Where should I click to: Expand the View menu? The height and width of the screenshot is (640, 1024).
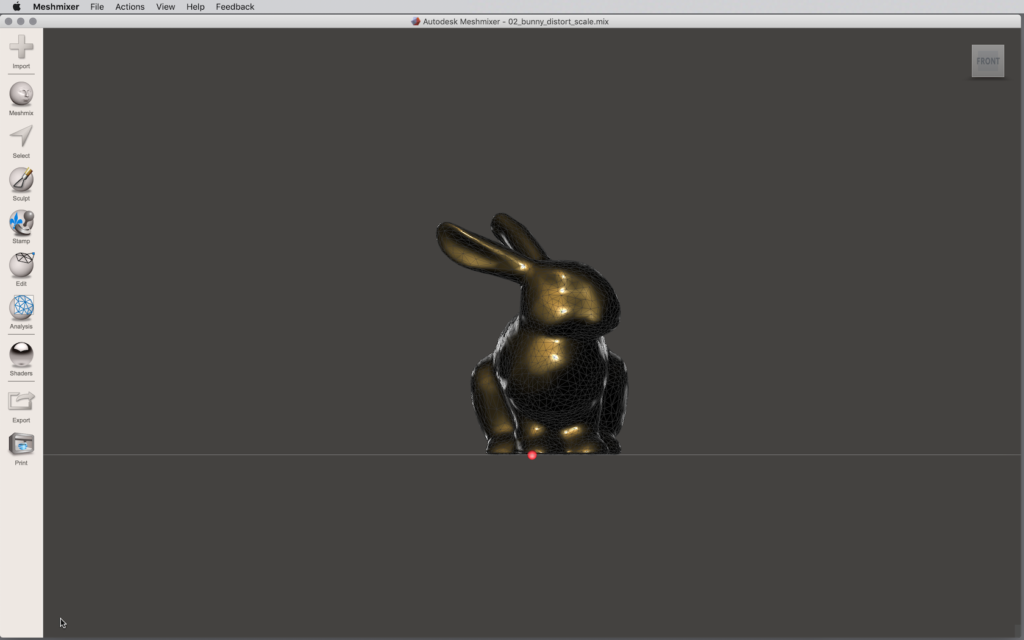pos(165,7)
